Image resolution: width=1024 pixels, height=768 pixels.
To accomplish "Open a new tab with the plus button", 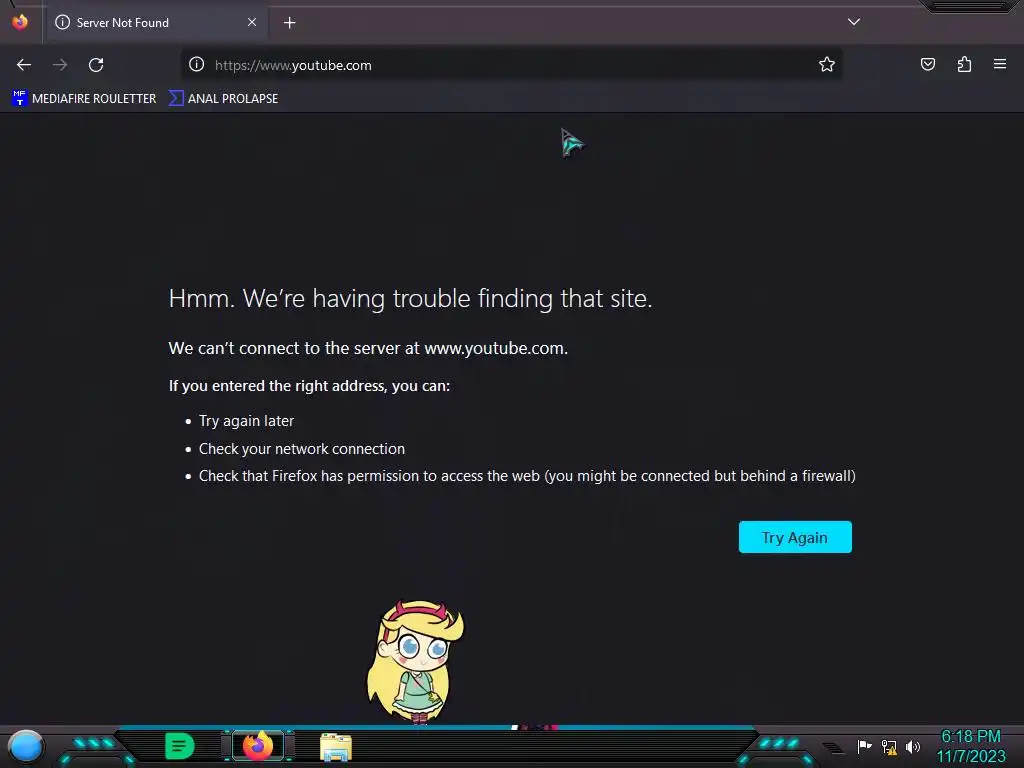I will 289,23.
